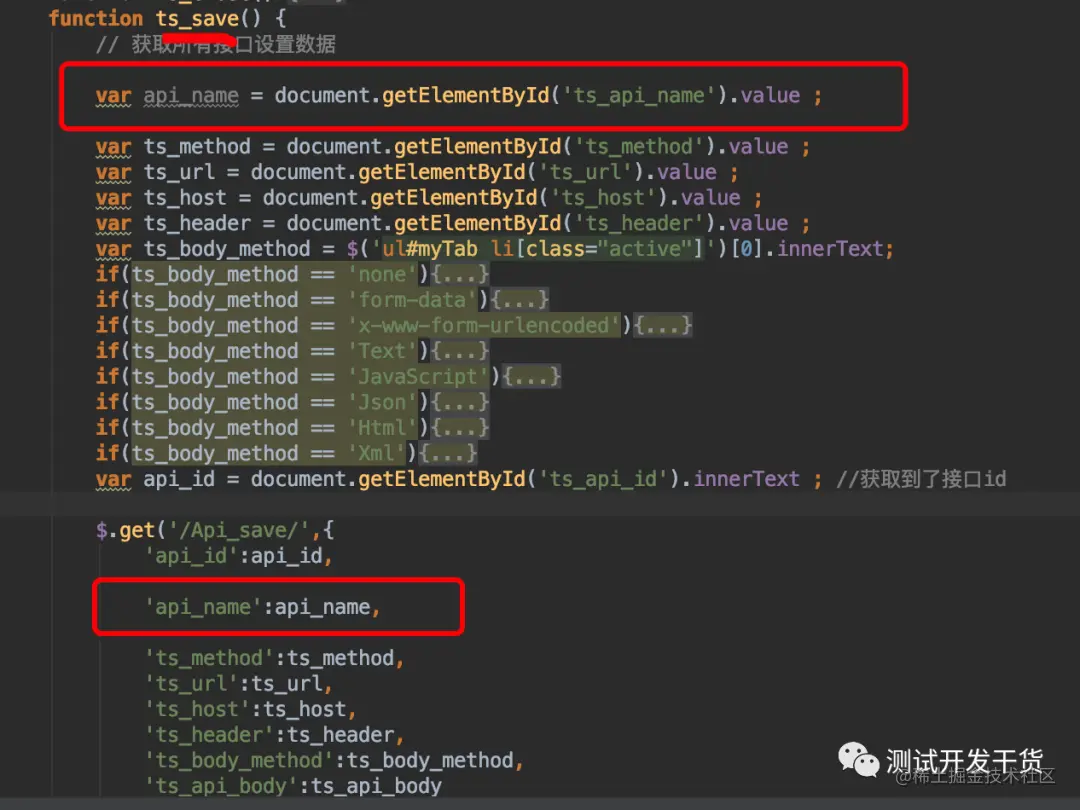The width and height of the screenshot is (1080, 810).
Task: Click the 'ts_url':ts_url parameter line
Action: [238, 684]
